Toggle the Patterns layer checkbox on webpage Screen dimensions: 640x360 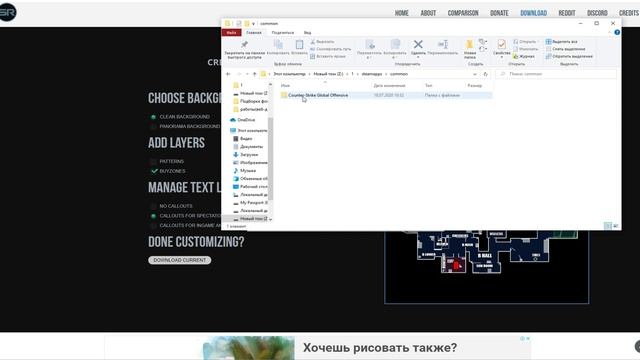153,162
